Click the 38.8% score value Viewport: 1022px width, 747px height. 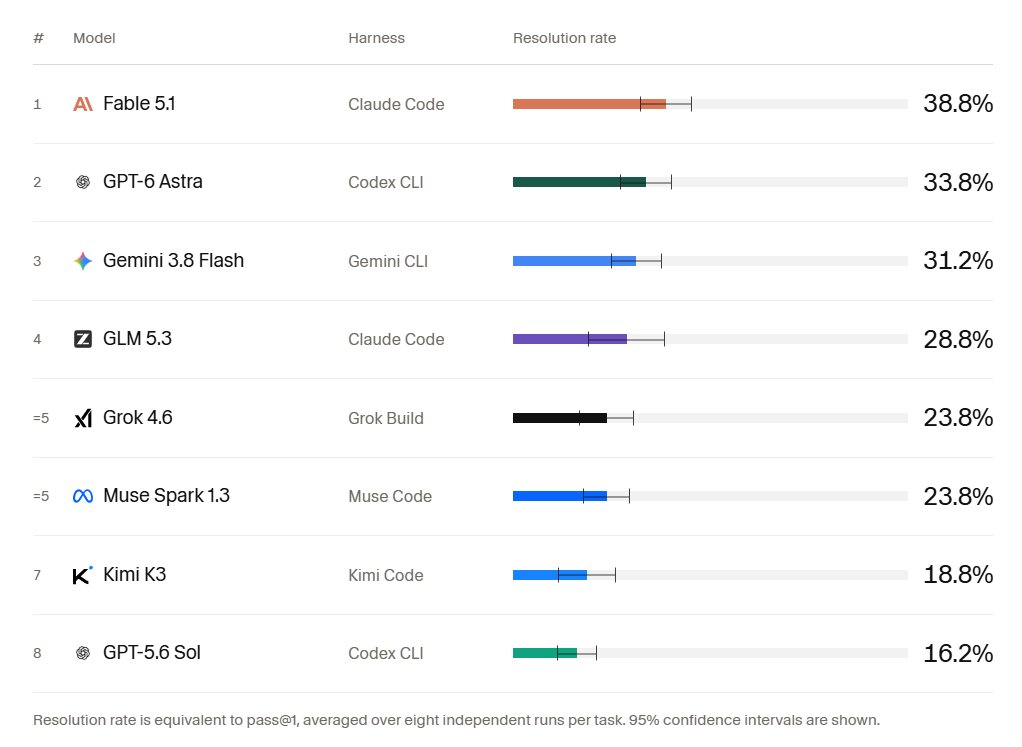957,104
